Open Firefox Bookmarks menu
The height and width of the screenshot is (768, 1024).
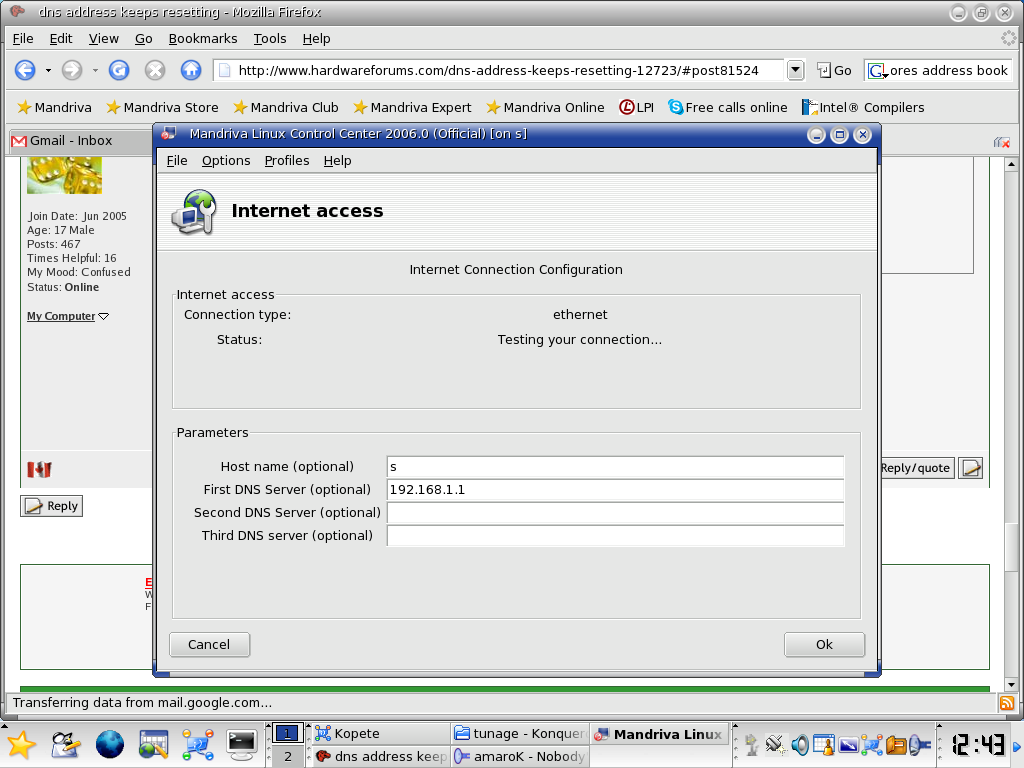coord(202,39)
